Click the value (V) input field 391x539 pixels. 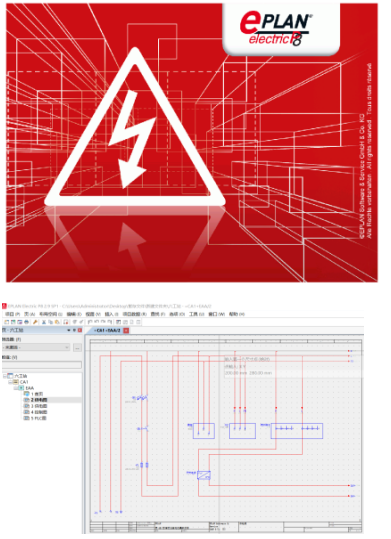point(42,364)
